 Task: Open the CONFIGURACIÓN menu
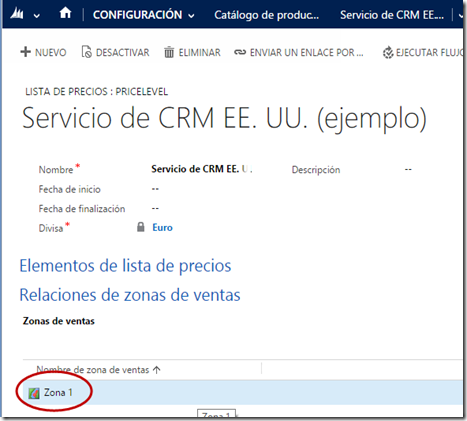coord(137,15)
